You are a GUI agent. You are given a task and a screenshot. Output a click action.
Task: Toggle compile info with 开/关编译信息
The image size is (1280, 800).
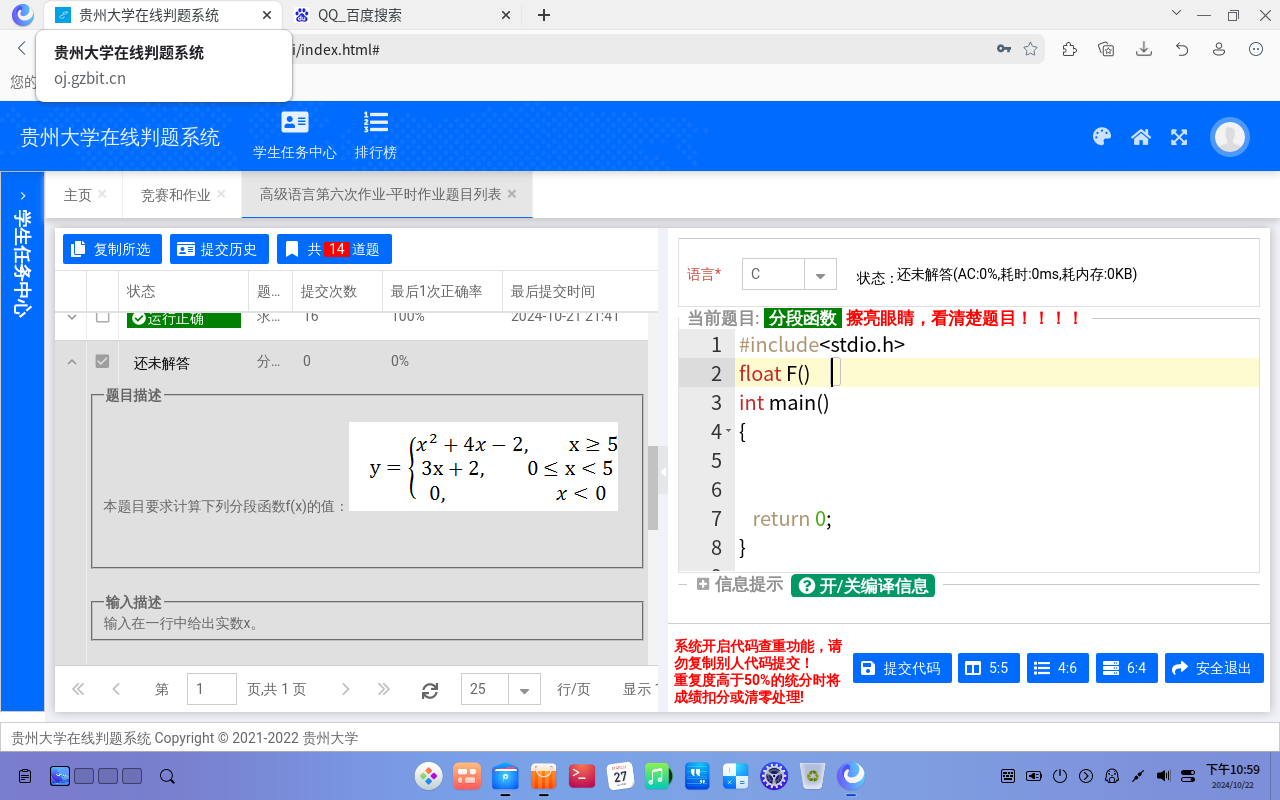863,586
